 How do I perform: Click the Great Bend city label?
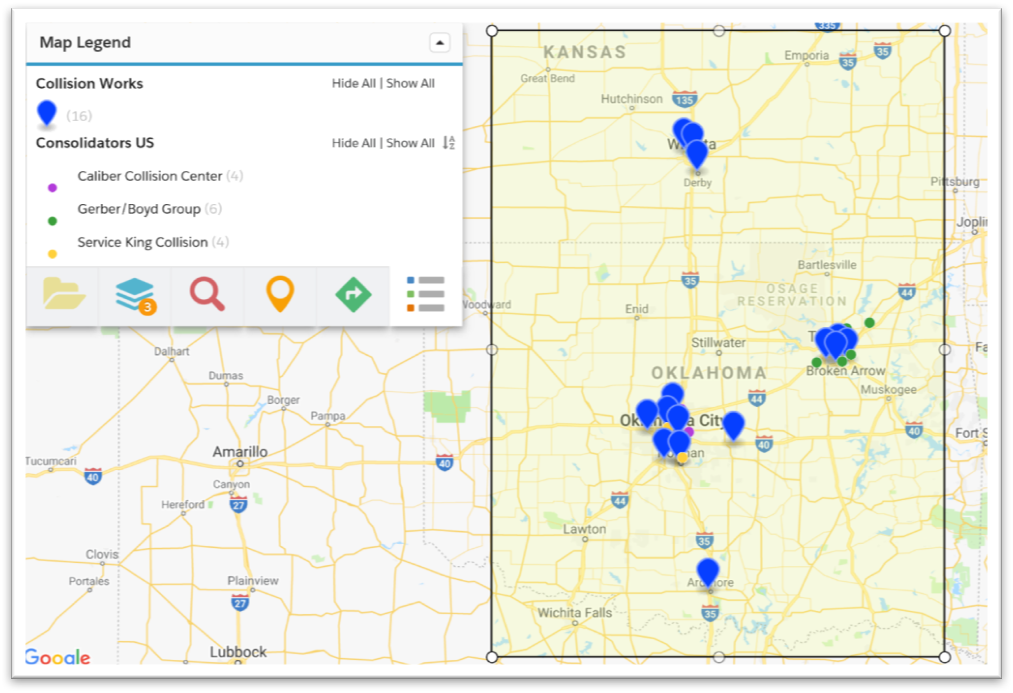[x=547, y=78]
